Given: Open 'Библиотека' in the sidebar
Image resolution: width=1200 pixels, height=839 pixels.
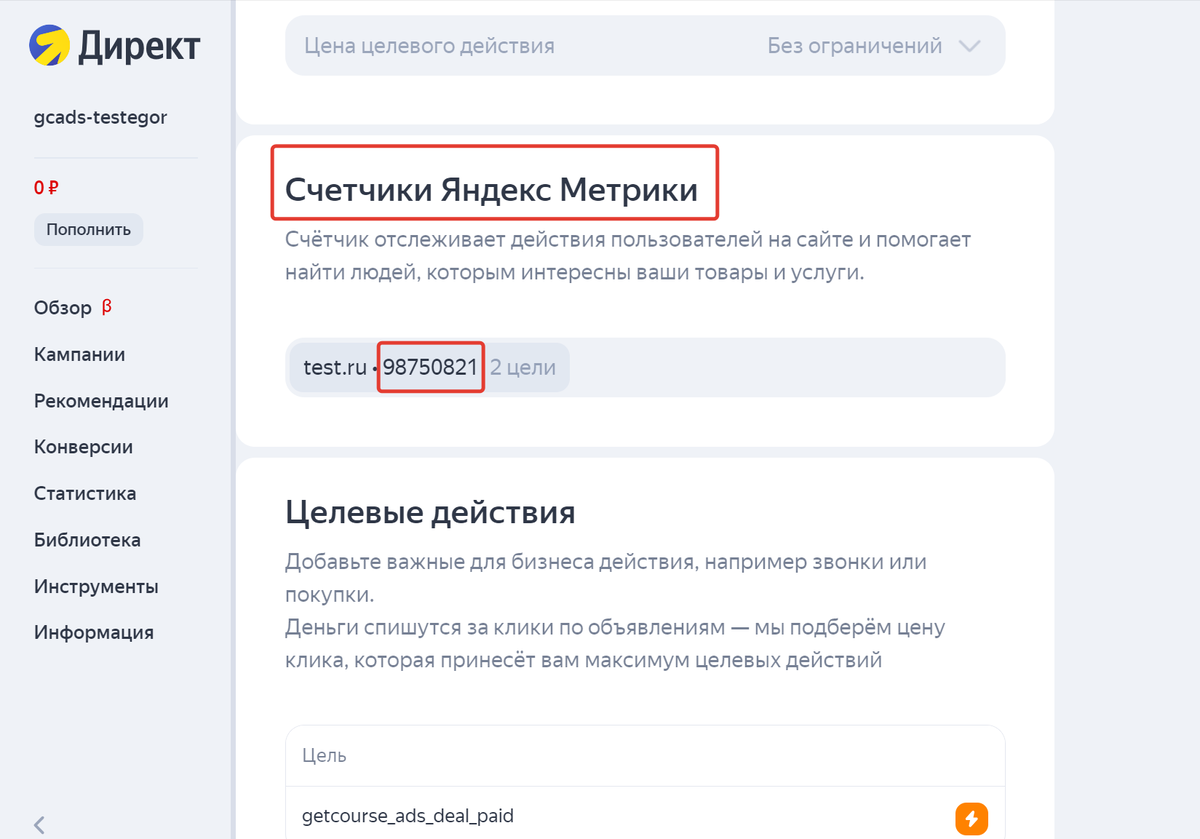Looking at the screenshot, I should [x=87, y=540].
